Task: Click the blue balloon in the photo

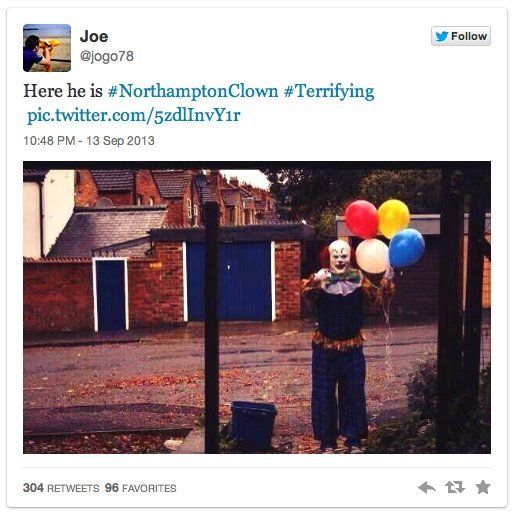Action: (x=406, y=248)
